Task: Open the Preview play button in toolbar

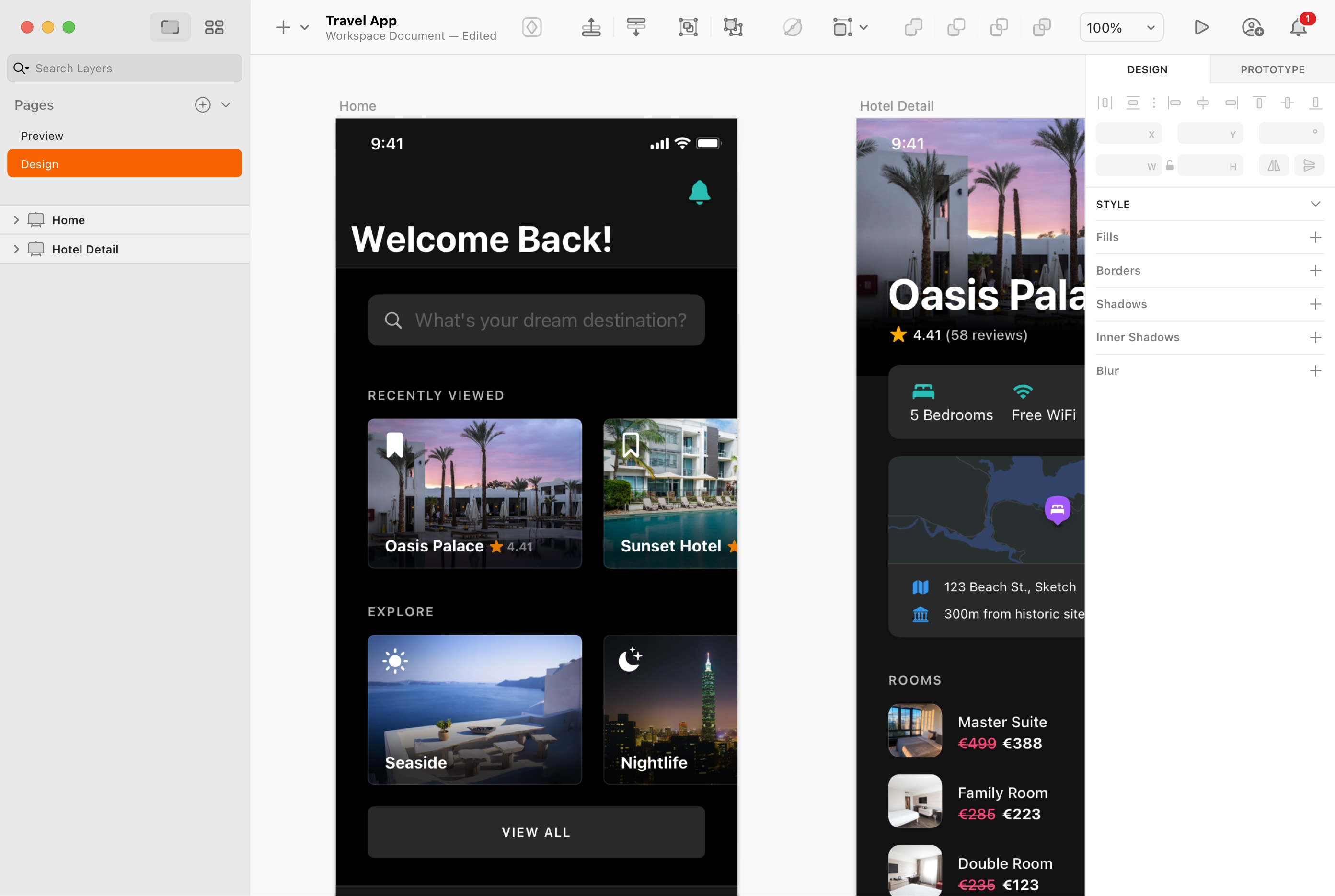Action: [x=1202, y=27]
